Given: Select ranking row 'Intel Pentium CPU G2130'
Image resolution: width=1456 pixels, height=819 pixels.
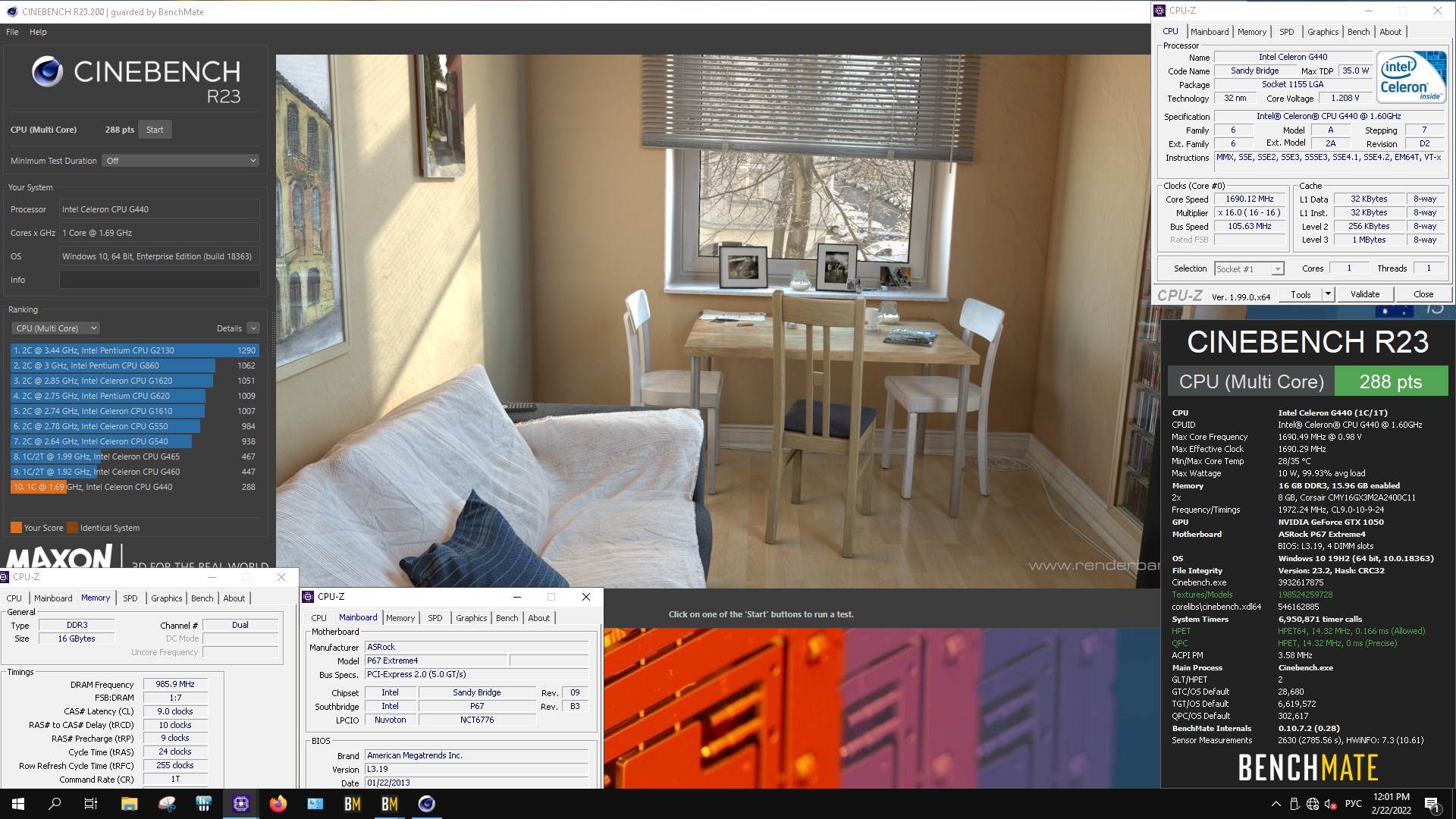Looking at the screenshot, I should tap(135, 350).
